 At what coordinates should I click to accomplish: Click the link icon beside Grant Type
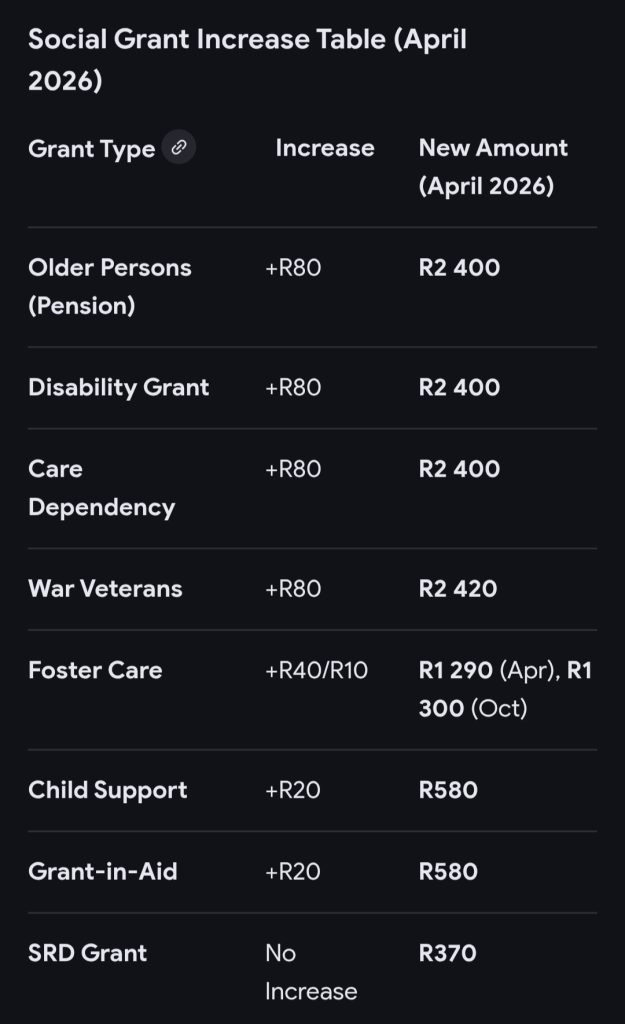pyautogui.click(x=178, y=147)
